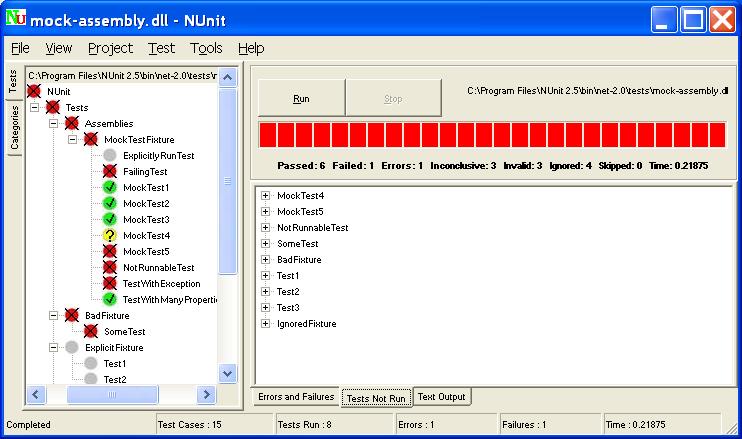Open the Project menu
The width and height of the screenshot is (742, 439).
pyautogui.click(x=110, y=48)
